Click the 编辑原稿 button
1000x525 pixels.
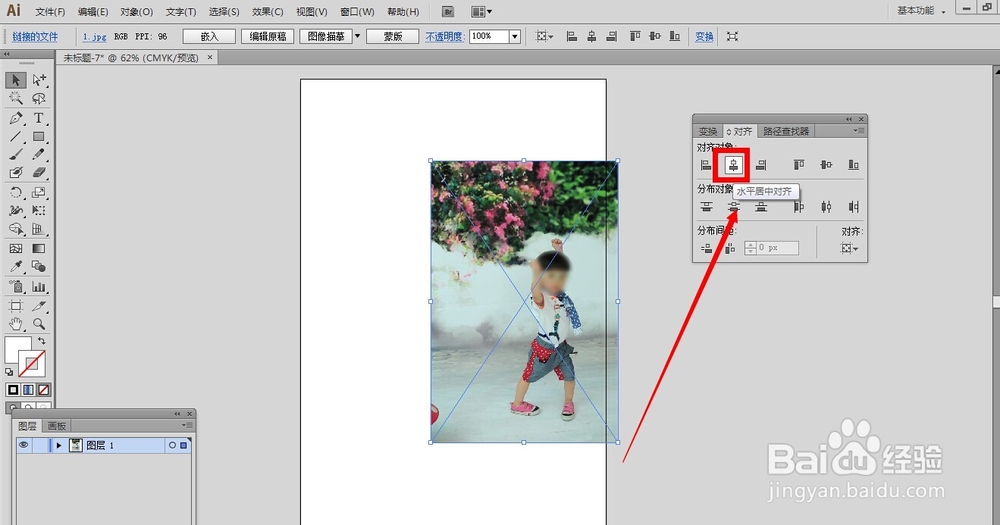tap(268, 36)
